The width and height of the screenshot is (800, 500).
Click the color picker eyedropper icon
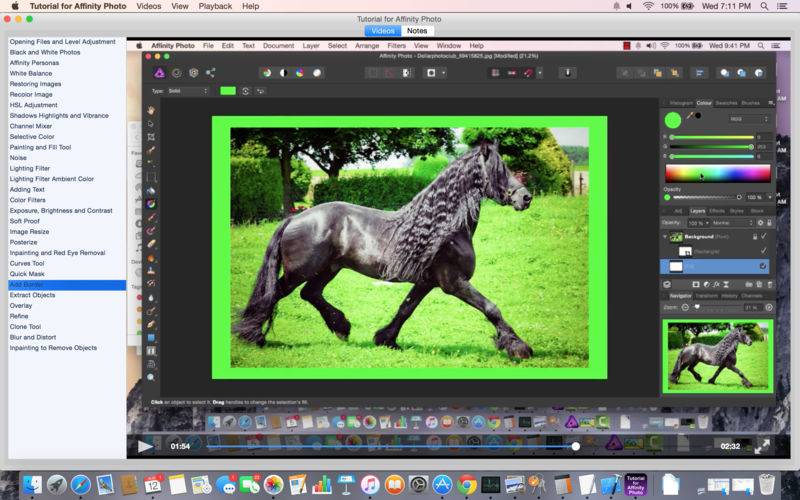coord(690,116)
